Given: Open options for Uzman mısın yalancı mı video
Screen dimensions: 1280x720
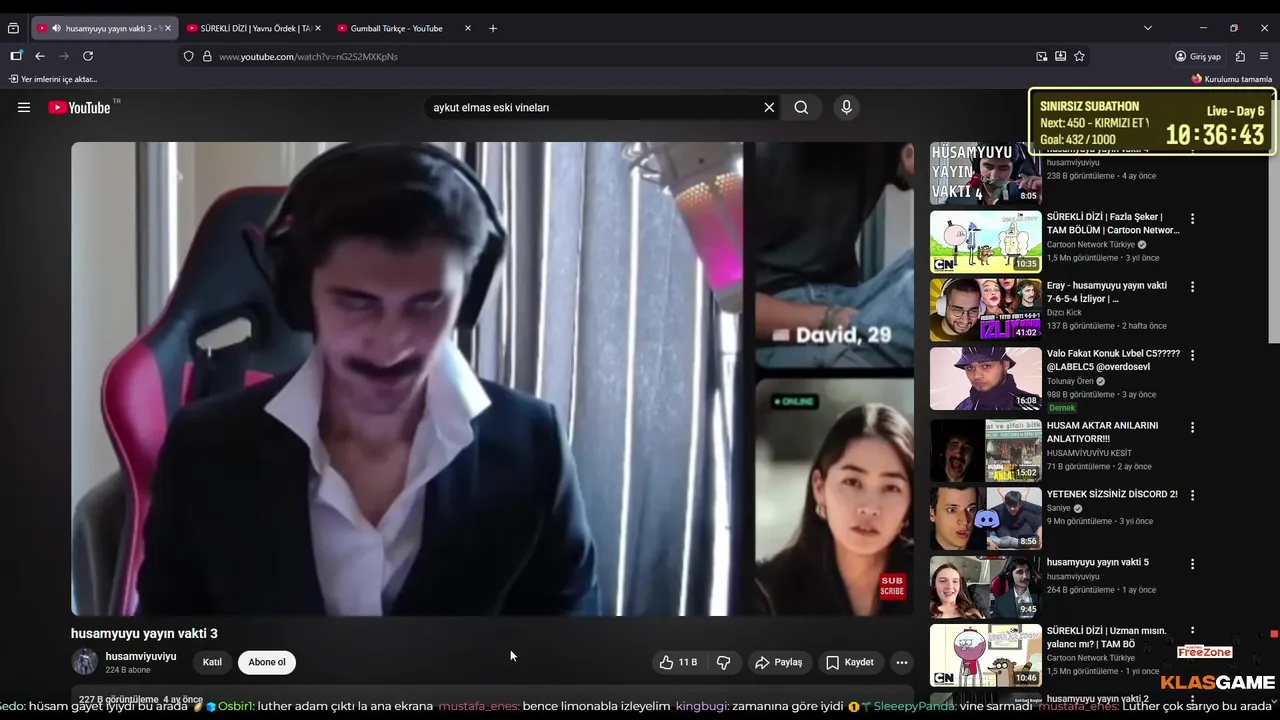Looking at the screenshot, I should point(1192,632).
